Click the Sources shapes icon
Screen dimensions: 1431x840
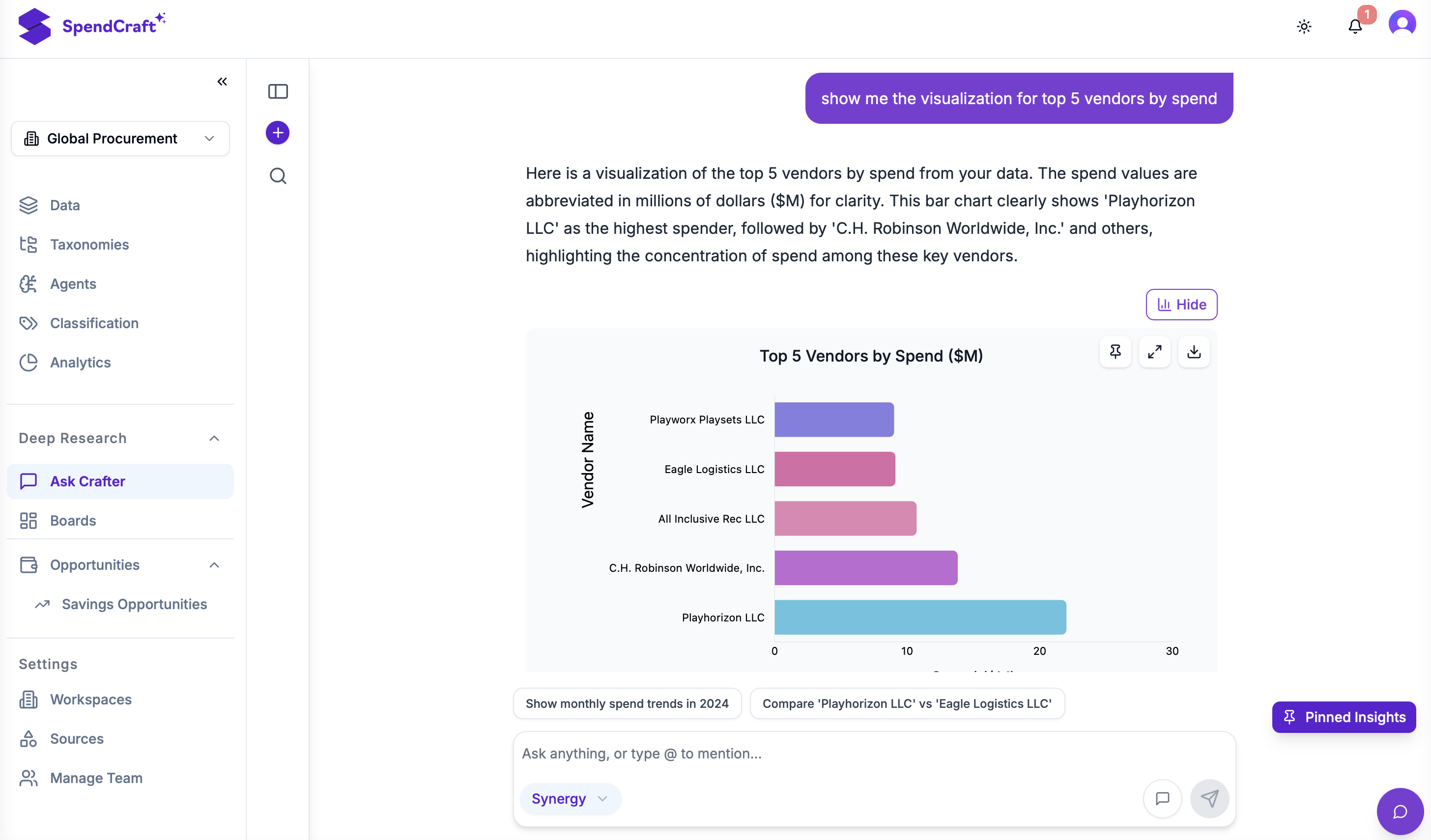click(x=29, y=738)
